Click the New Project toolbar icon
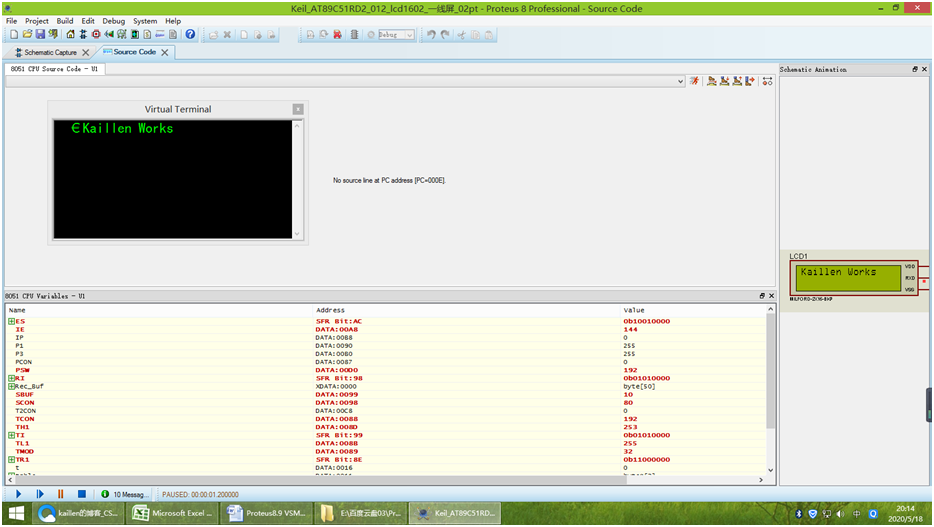Image resolution: width=934 pixels, height=527 pixels. (x=14, y=35)
